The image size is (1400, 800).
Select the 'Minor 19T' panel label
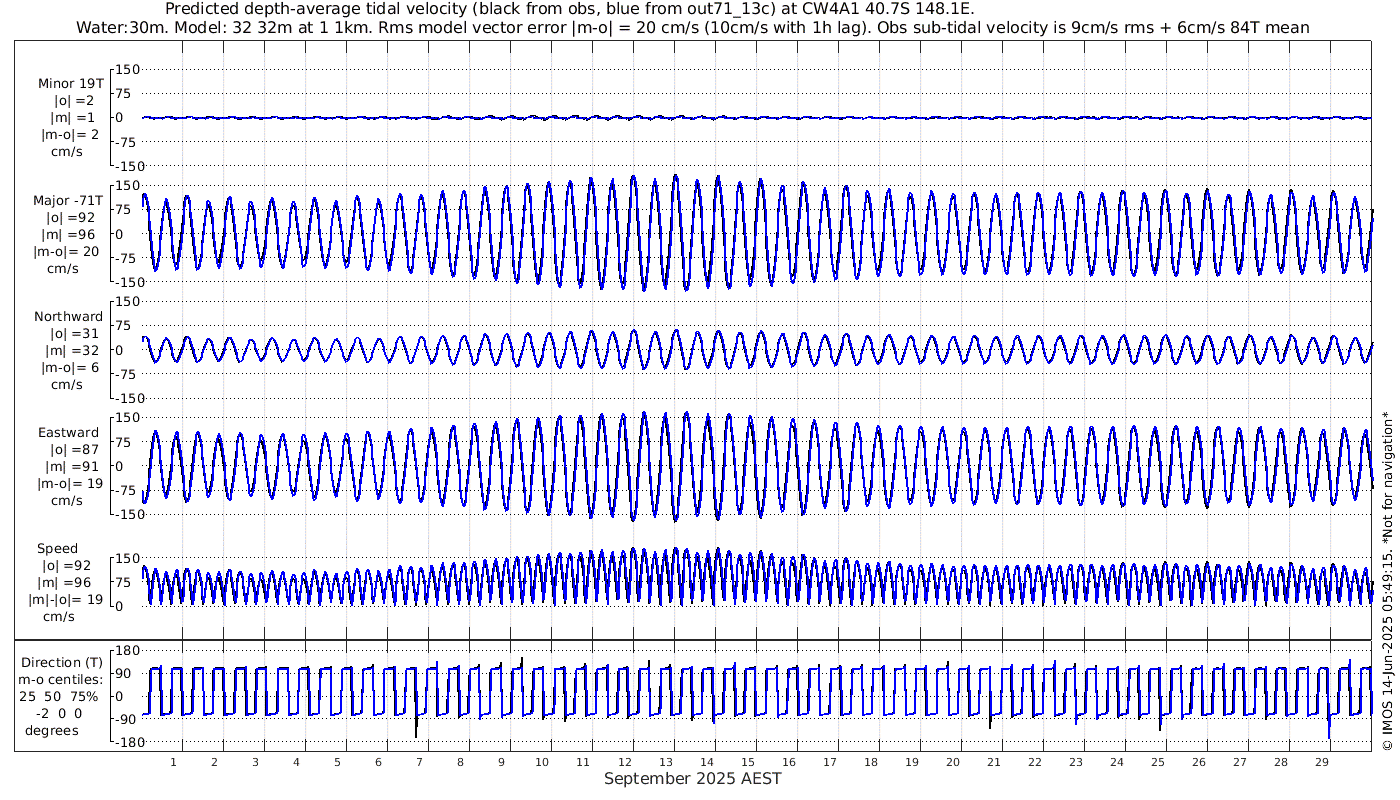[x=70, y=84]
